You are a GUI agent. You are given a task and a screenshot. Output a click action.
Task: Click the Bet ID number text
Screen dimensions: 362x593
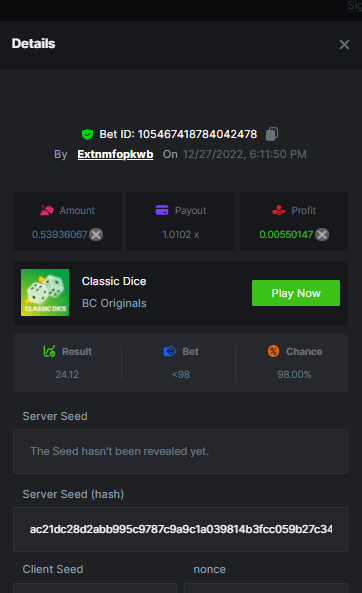pyautogui.click(x=197, y=134)
